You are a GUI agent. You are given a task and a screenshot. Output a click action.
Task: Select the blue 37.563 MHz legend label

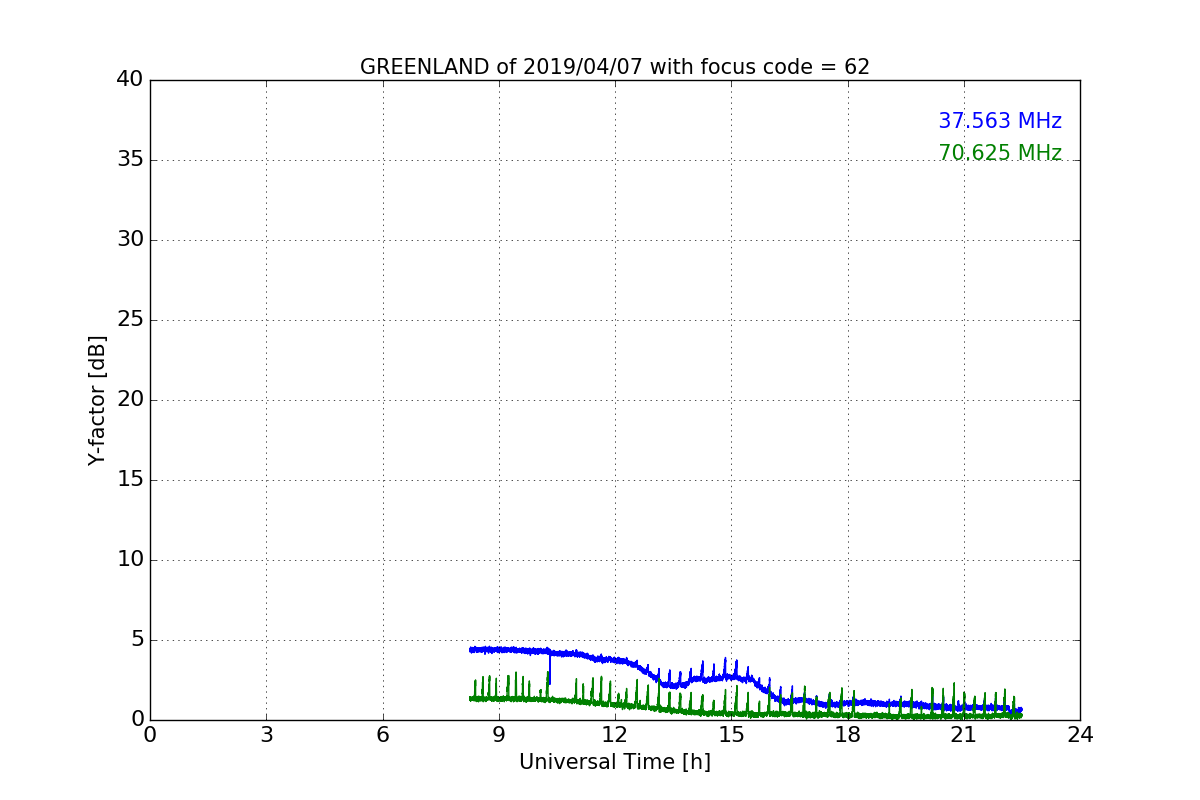pyautogui.click(x=1000, y=121)
